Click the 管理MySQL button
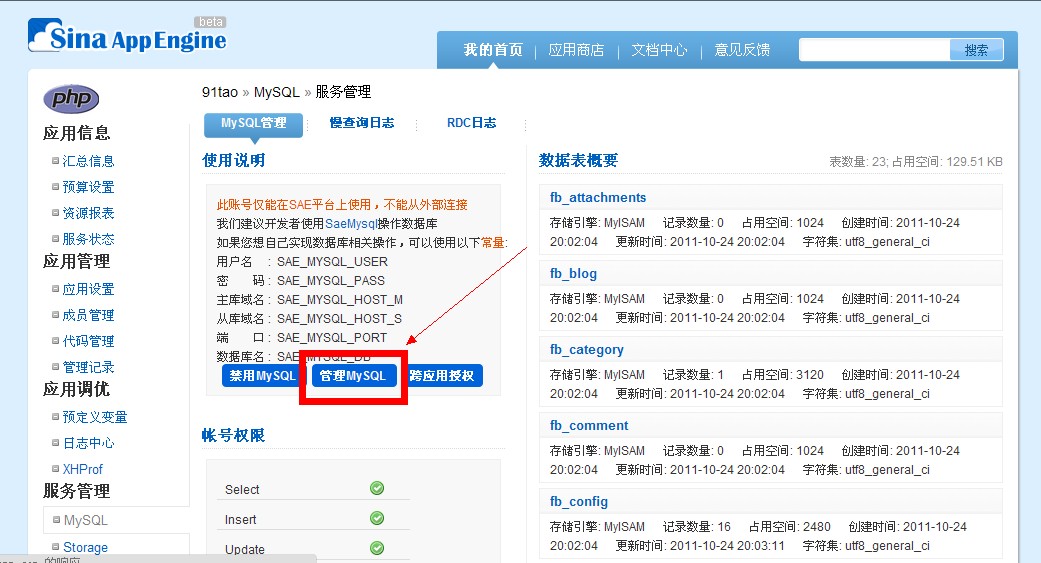This screenshot has height=563, width=1041. coord(353,376)
